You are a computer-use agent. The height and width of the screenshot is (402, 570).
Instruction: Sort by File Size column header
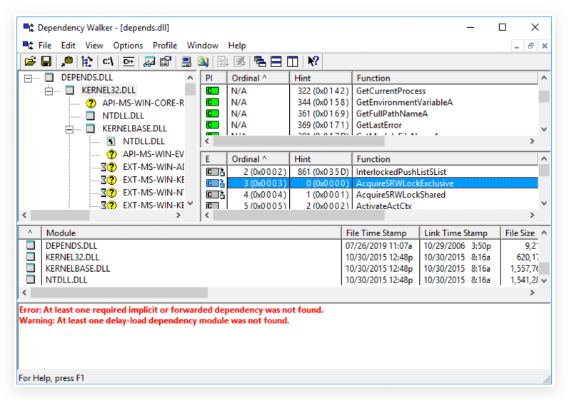point(519,233)
